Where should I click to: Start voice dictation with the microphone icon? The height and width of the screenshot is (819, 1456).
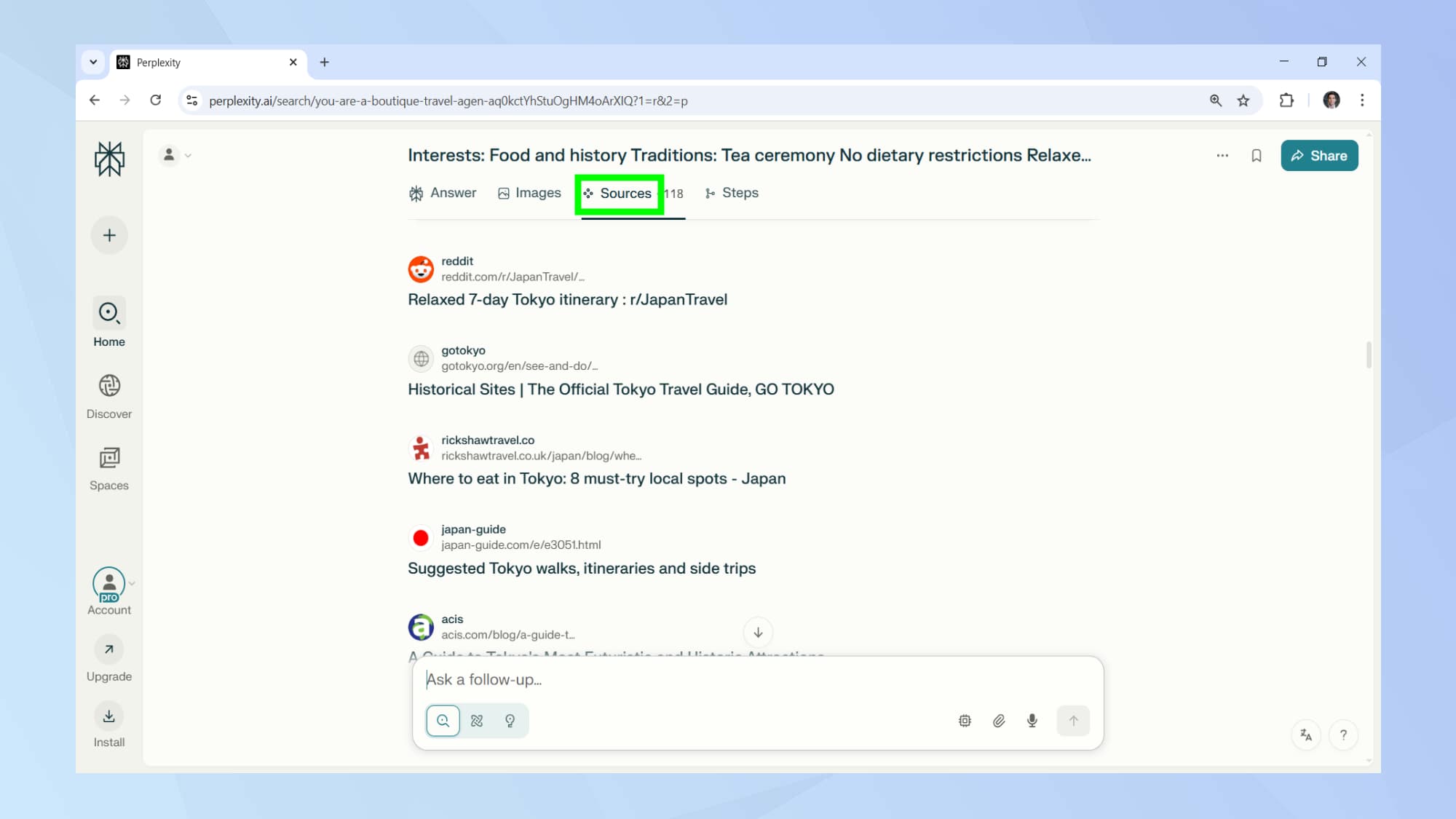1032,721
